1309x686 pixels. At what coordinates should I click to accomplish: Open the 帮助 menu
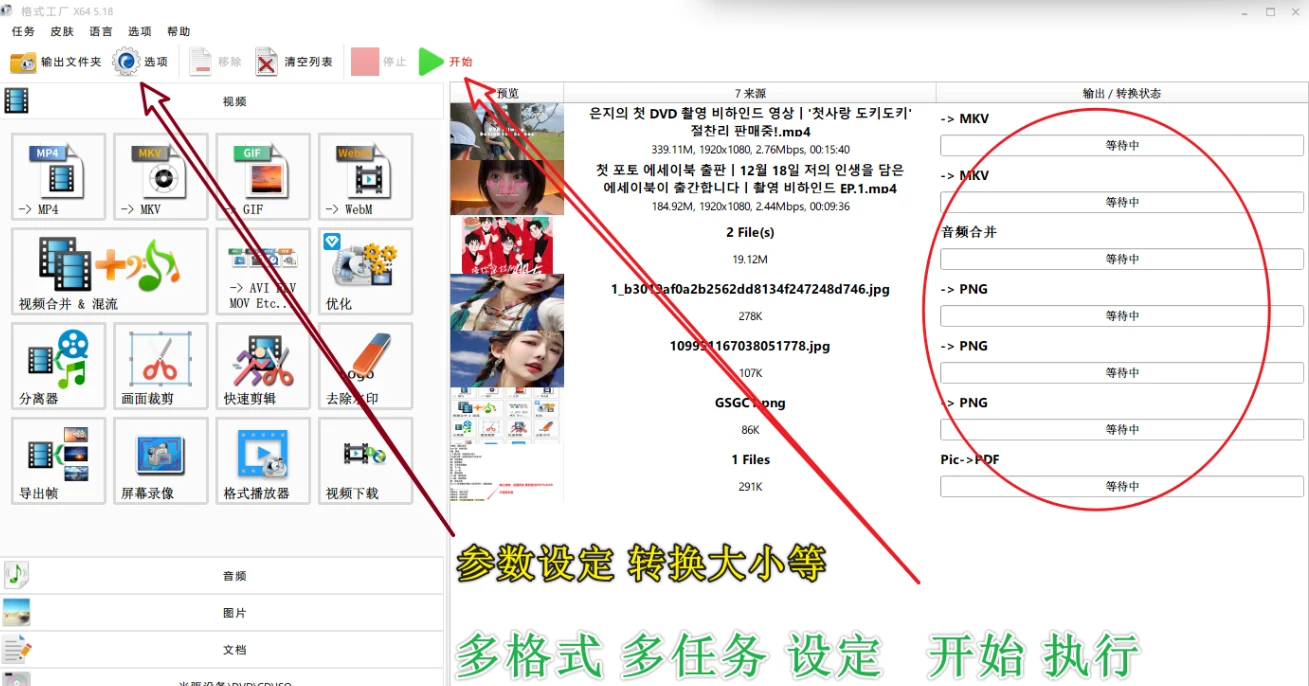pos(179,32)
